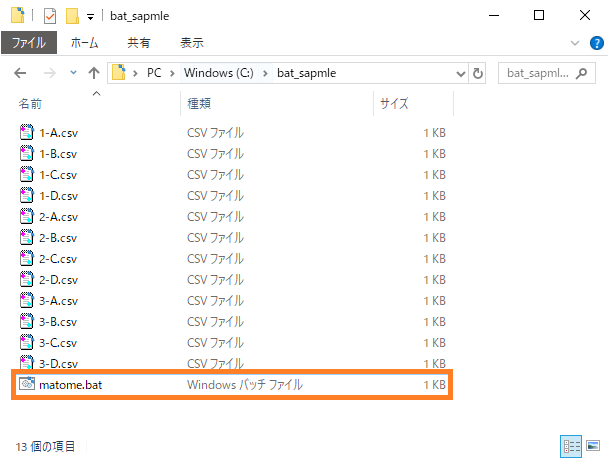Screen dimensions: 609x459
Task: Click PC in the address breadcrumb
Action: tap(154, 73)
